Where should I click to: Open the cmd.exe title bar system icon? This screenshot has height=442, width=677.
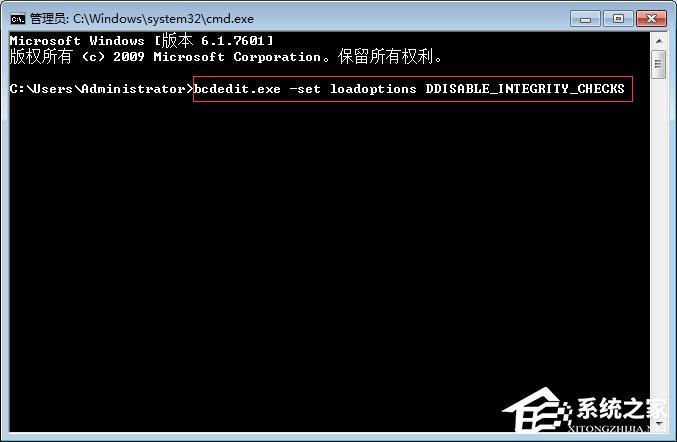click(18, 19)
